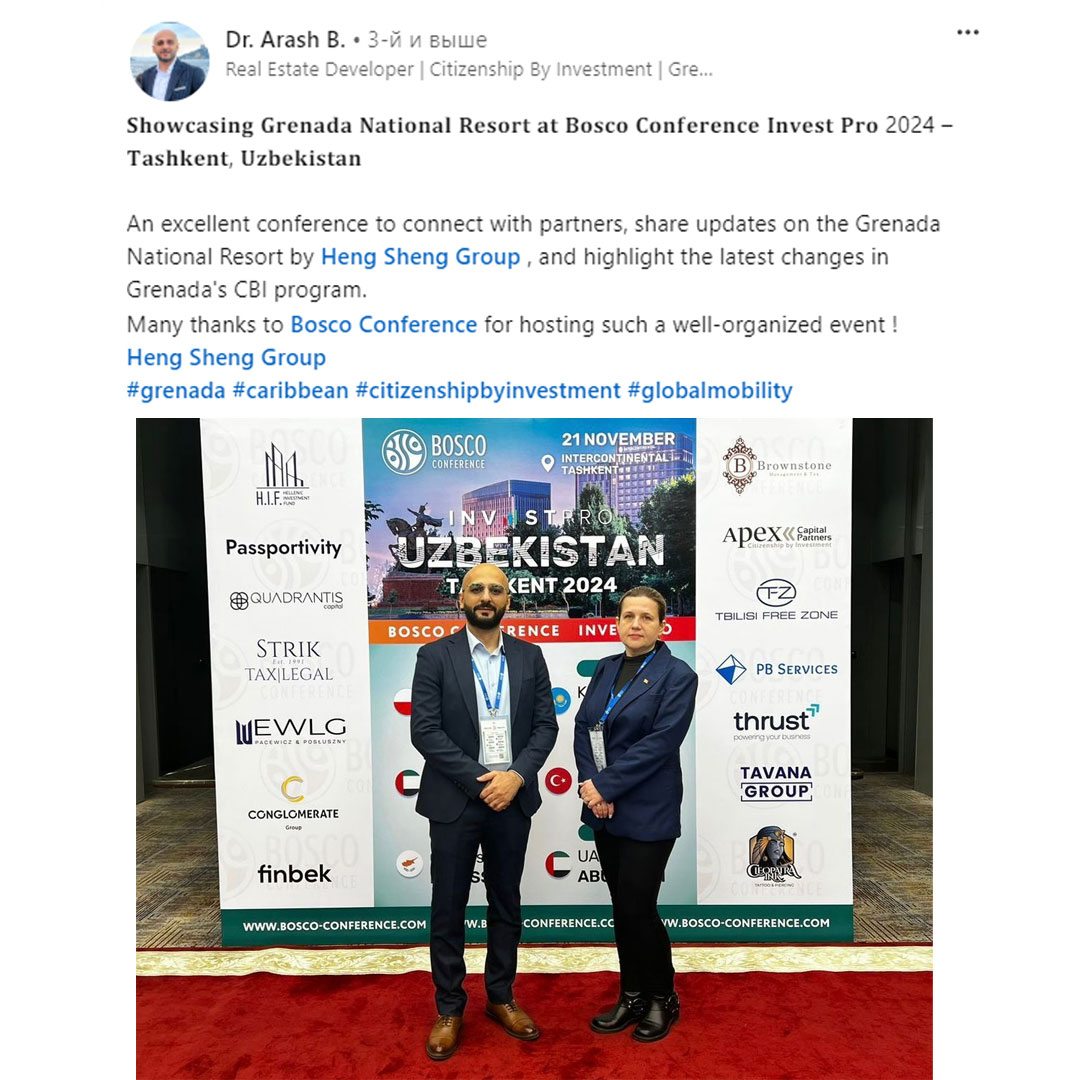Click the Passportivity logo in the photo
The height and width of the screenshot is (1080, 1080).
click(284, 548)
